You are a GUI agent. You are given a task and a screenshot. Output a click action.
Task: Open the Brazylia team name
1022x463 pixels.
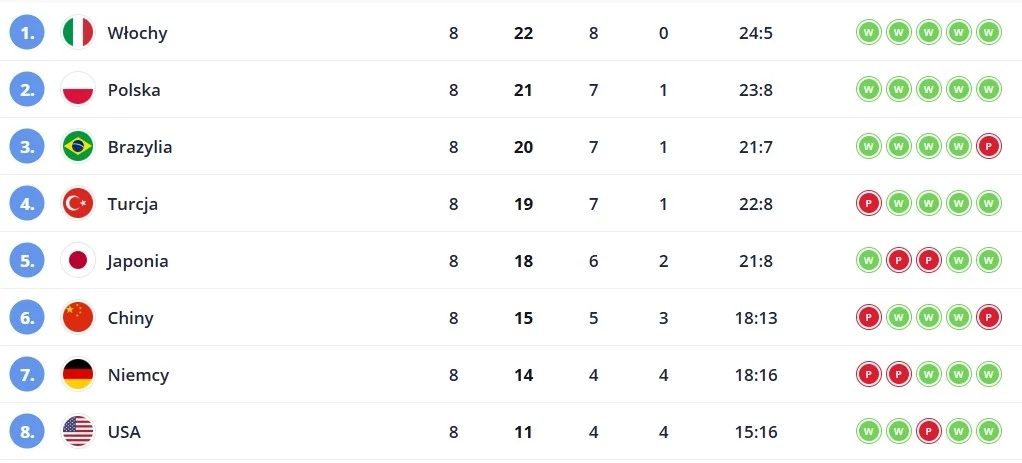[x=140, y=147]
